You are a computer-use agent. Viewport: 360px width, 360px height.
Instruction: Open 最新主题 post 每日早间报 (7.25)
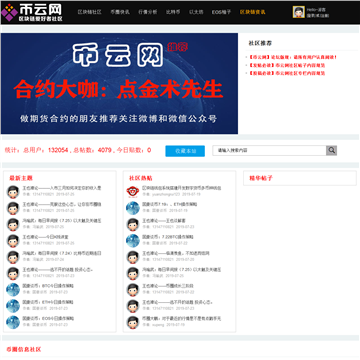(62, 221)
